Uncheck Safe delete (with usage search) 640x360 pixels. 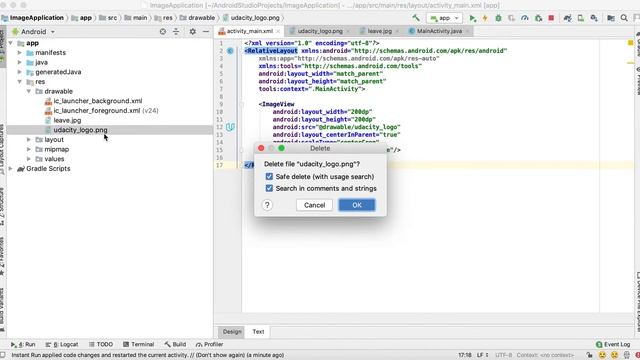tap(269, 176)
